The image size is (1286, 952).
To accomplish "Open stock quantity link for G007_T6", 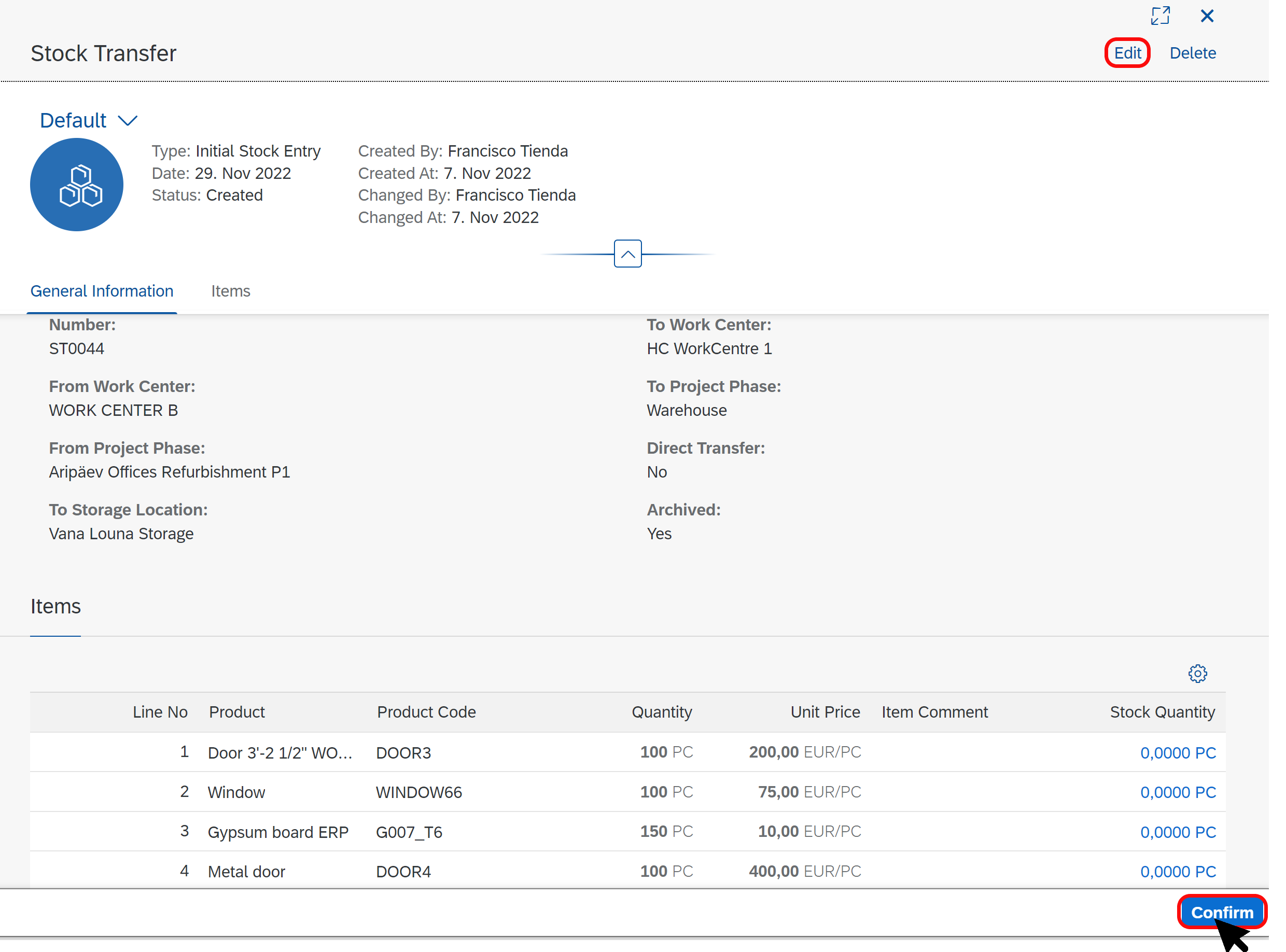I will coord(1178,833).
